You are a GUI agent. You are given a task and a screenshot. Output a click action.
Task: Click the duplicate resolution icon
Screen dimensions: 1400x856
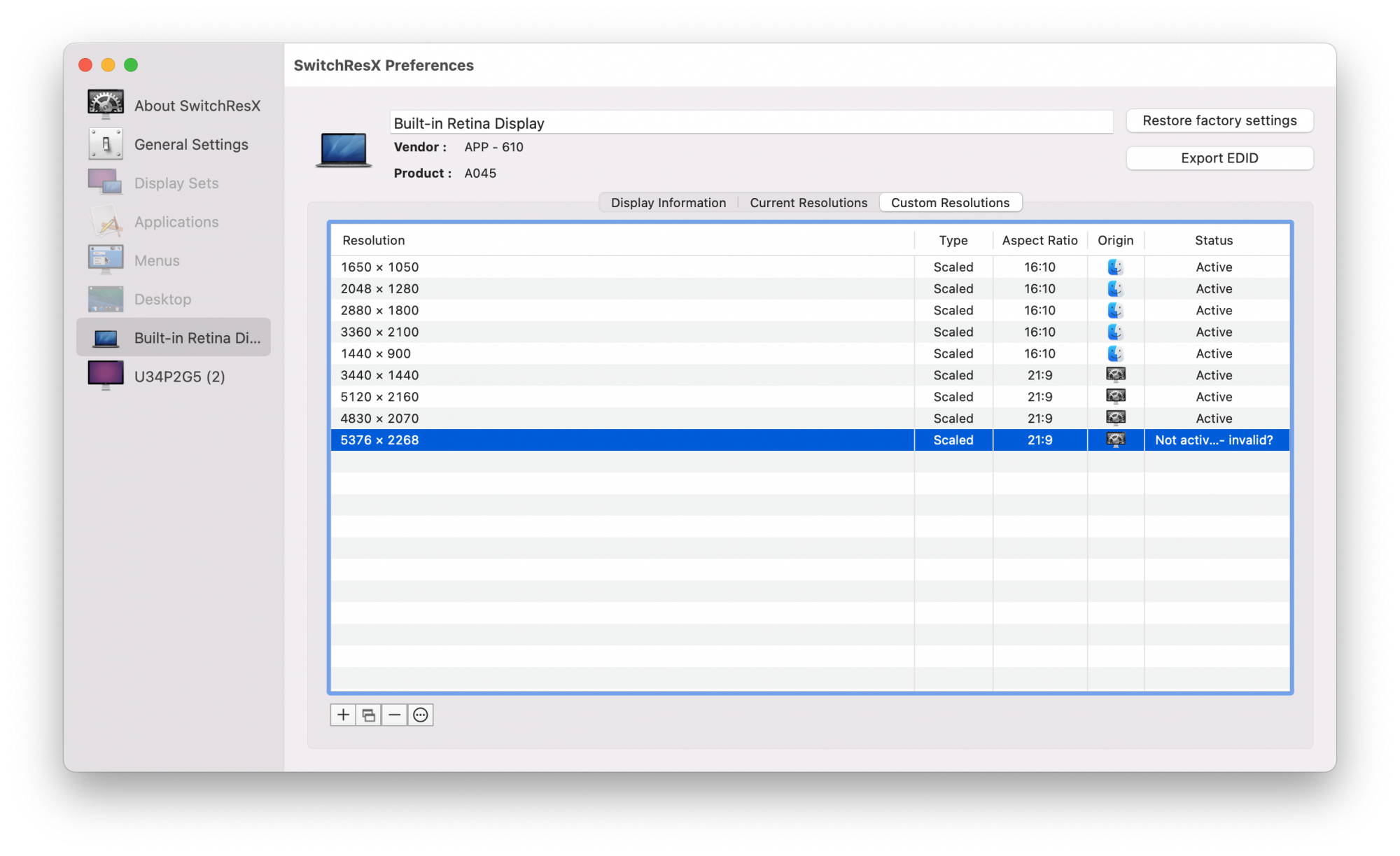(x=368, y=715)
